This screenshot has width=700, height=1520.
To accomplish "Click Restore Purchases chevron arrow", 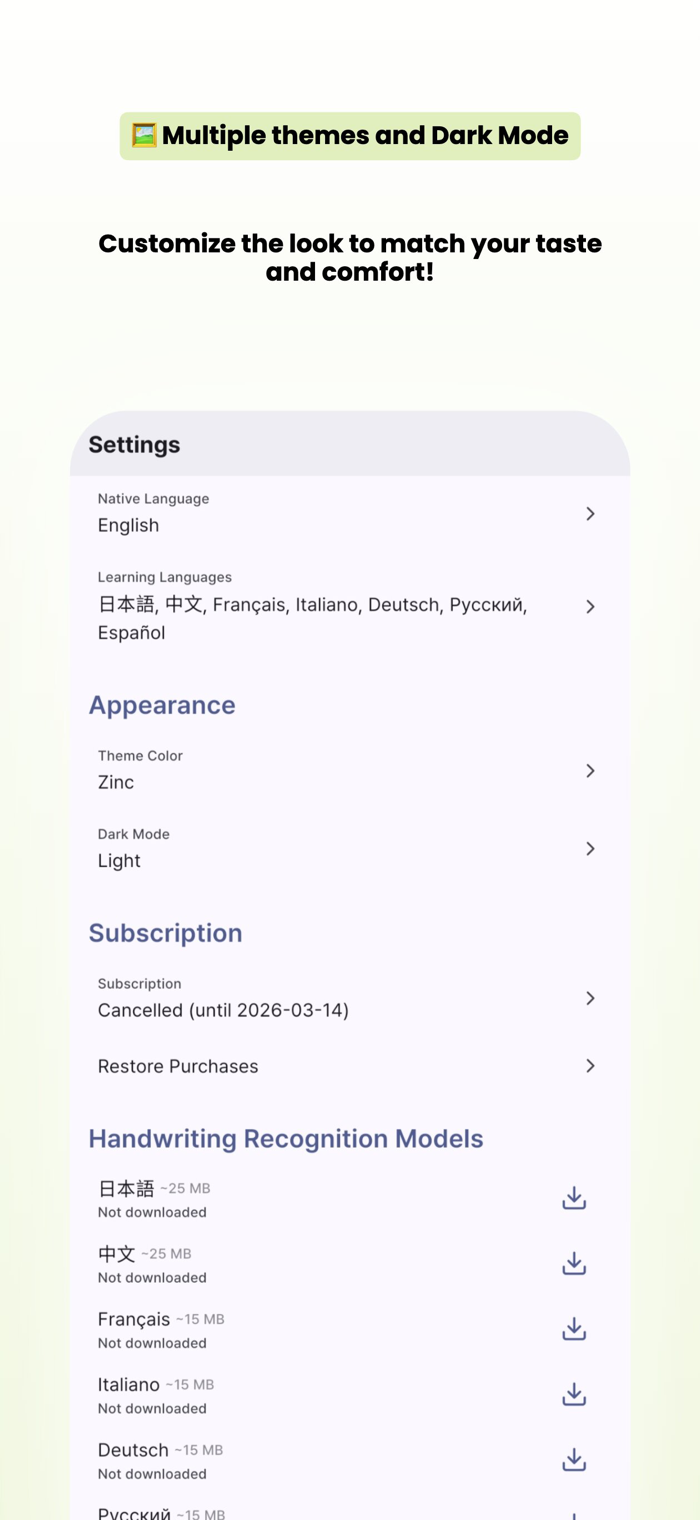I will coord(590,1066).
